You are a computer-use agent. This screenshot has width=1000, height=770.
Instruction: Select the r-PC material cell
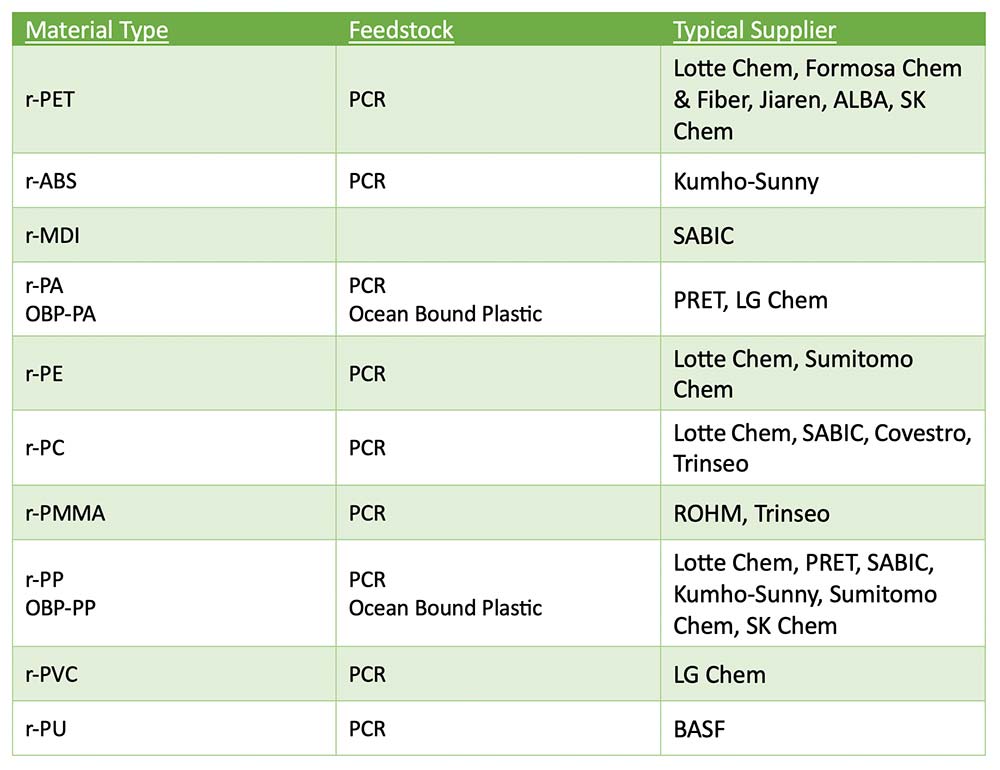click(174, 448)
